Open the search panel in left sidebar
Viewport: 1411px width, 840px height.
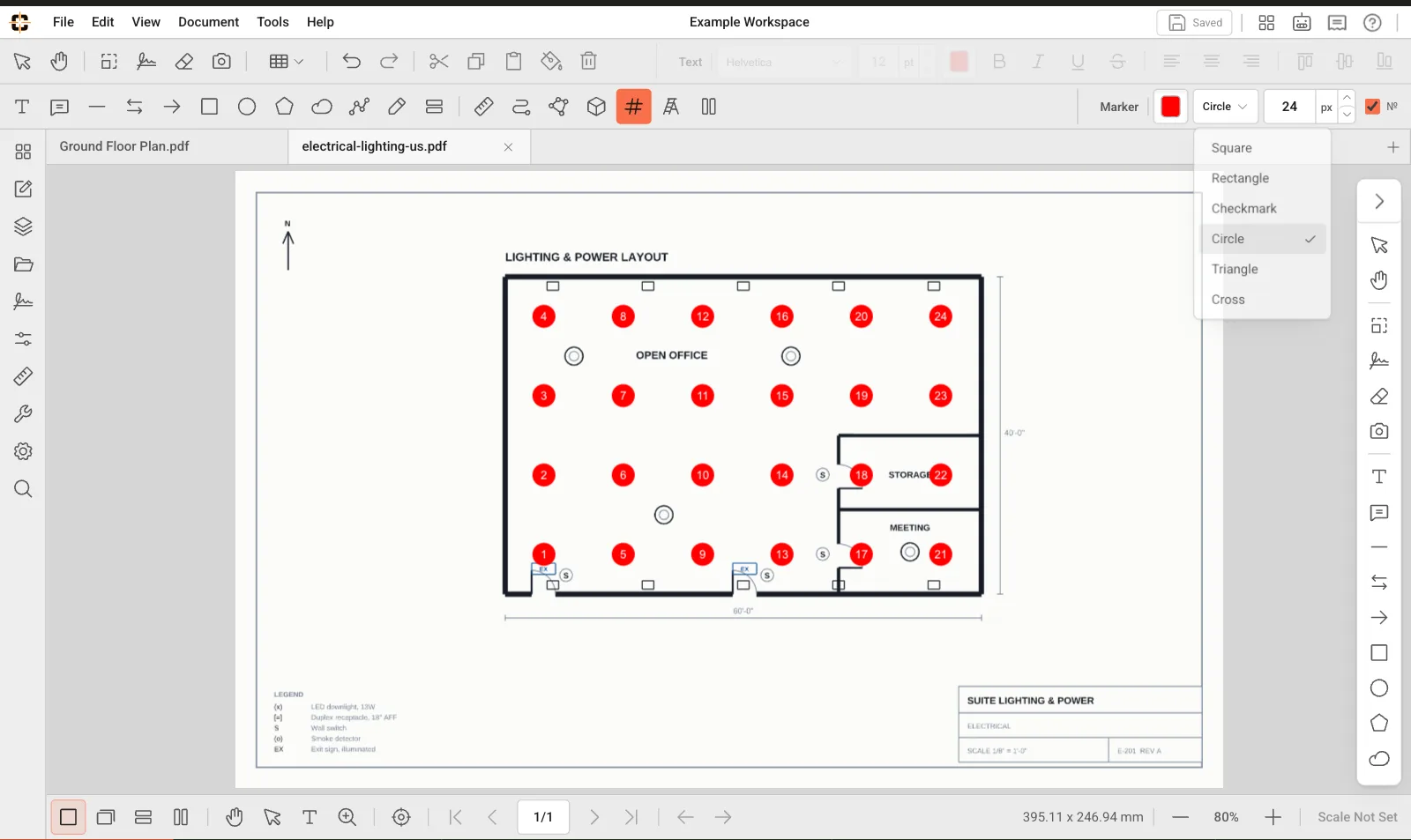point(23,489)
